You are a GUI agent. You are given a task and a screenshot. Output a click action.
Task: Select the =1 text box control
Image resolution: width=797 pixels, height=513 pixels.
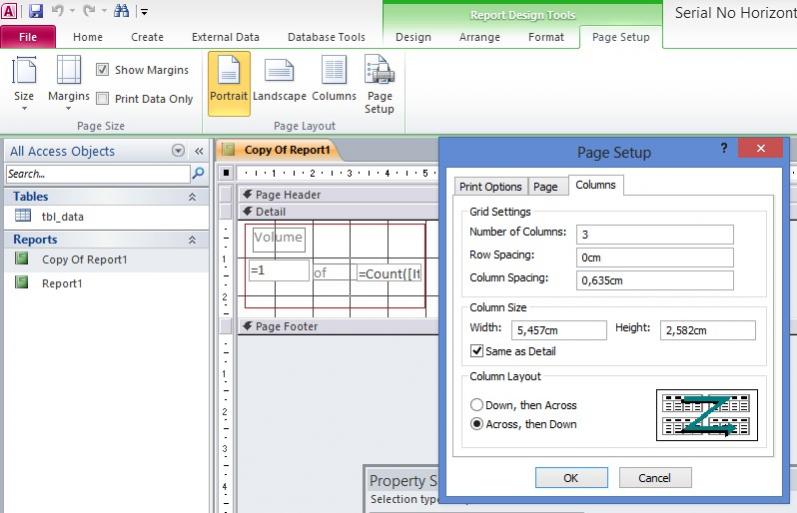tap(279, 270)
